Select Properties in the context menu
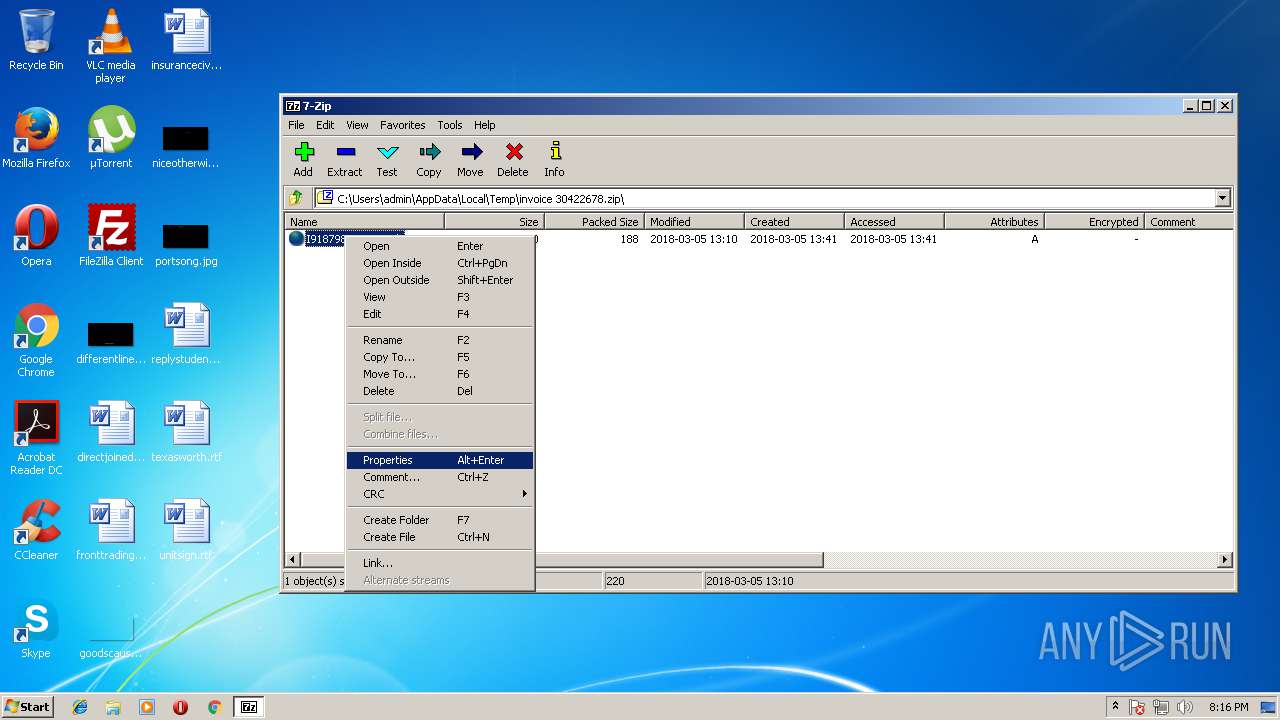The width and height of the screenshot is (1280, 720). [440, 460]
